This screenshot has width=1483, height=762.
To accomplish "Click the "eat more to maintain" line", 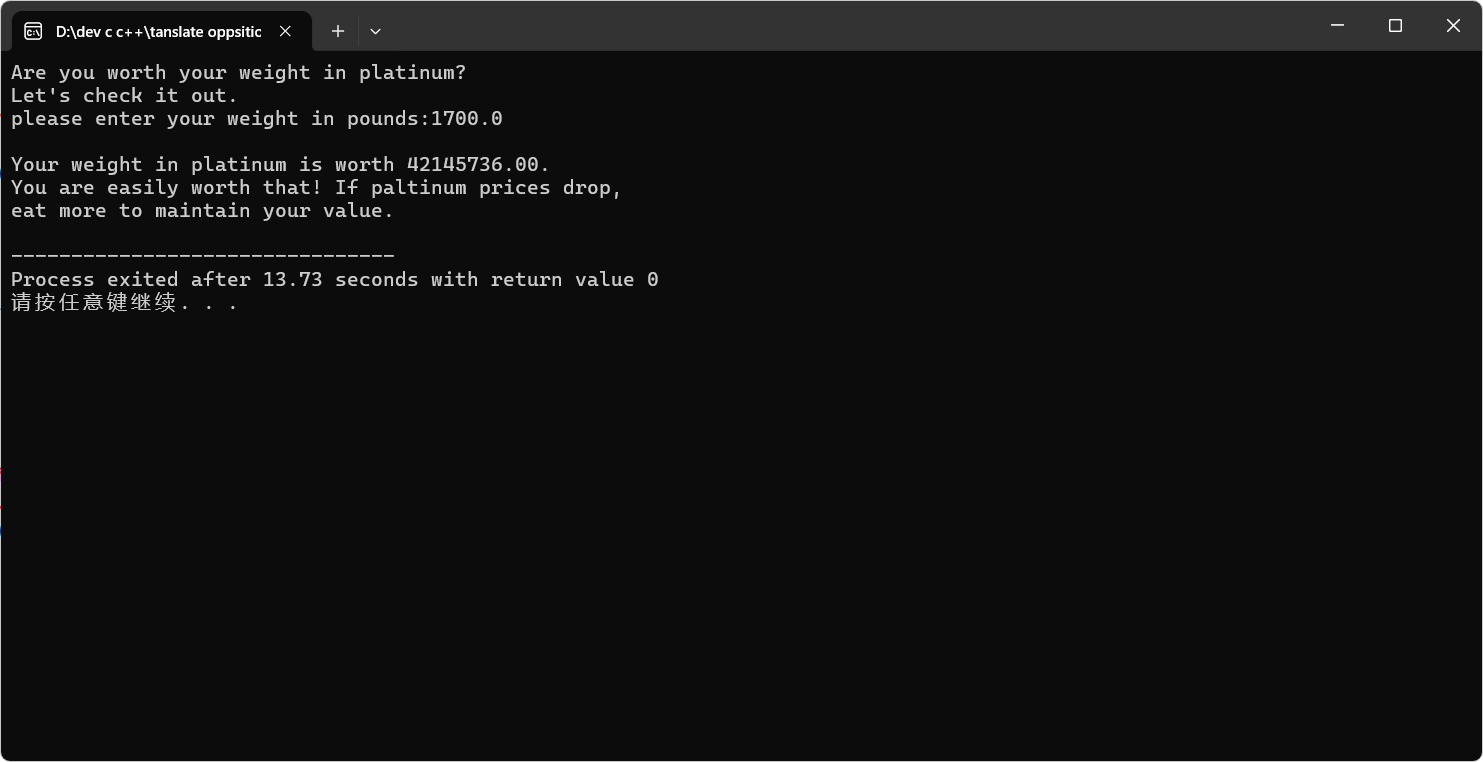I will pyautogui.click(x=202, y=211).
